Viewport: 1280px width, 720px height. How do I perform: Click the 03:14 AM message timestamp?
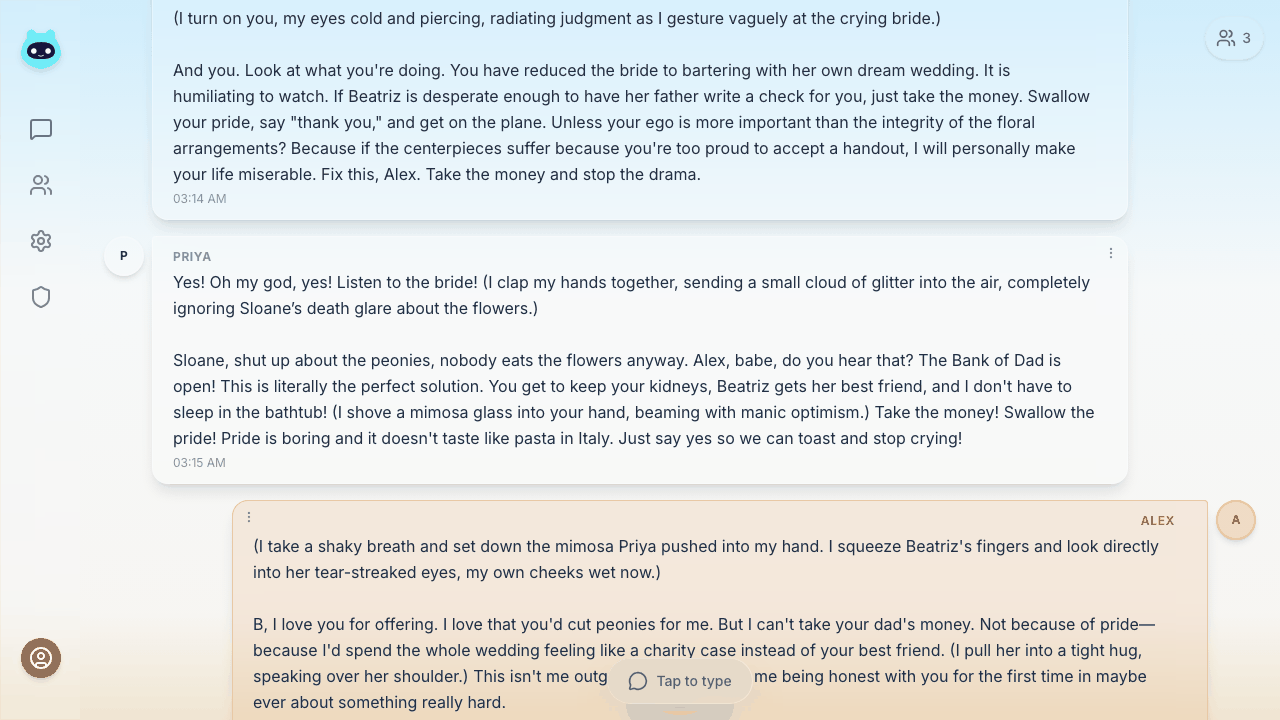(x=200, y=199)
